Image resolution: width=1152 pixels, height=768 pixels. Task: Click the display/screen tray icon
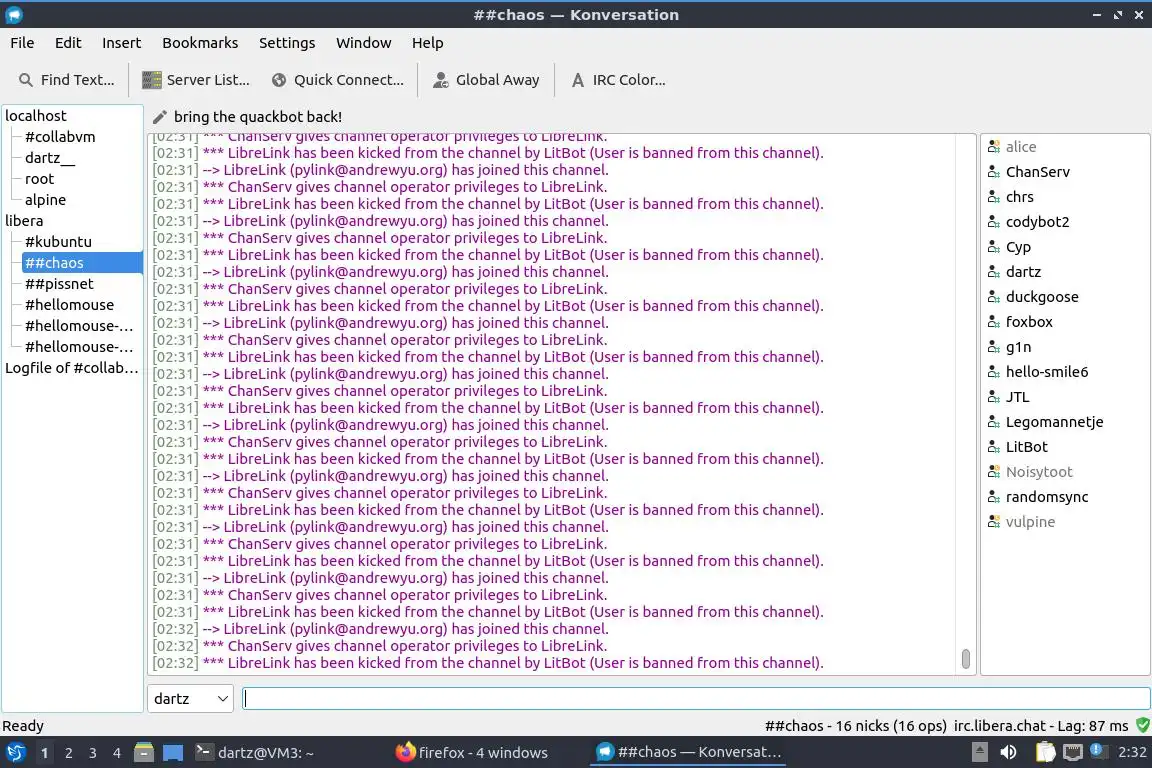tap(1073, 752)
